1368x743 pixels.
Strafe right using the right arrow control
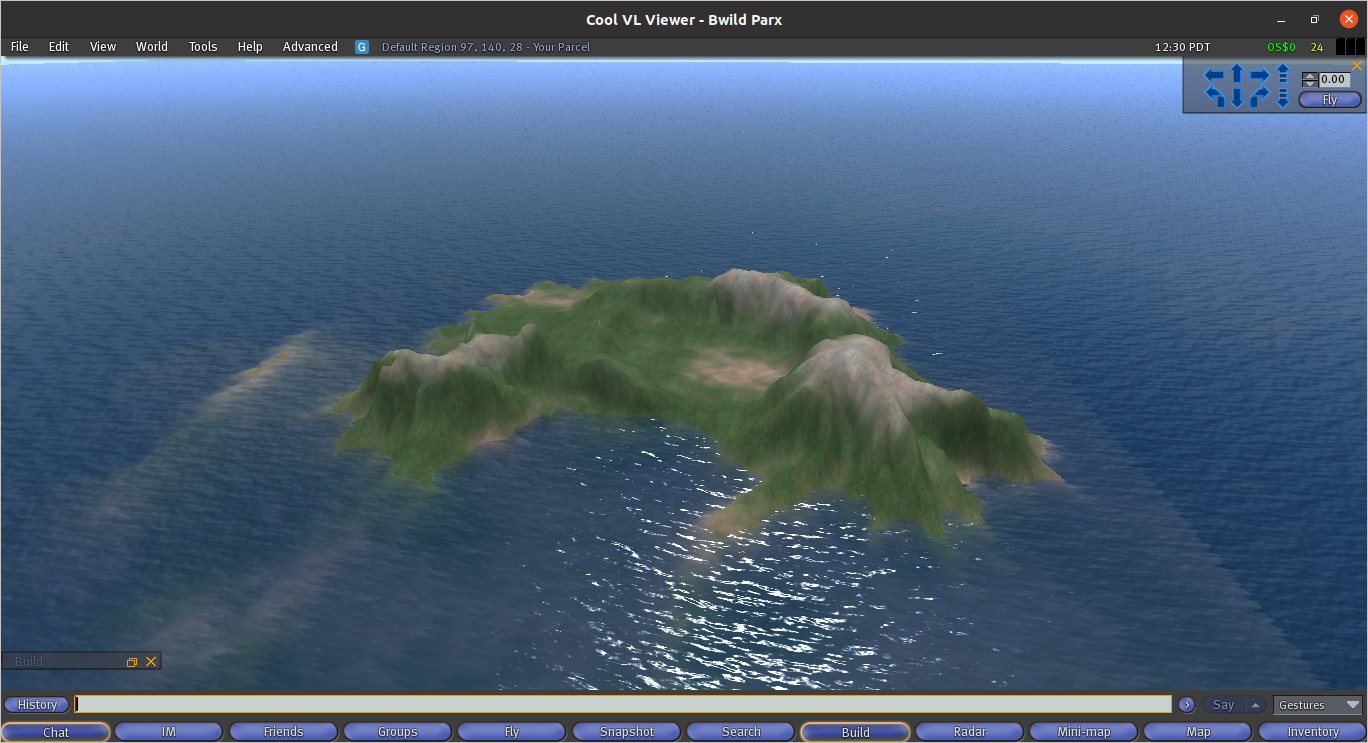(x=1259, y=75)
